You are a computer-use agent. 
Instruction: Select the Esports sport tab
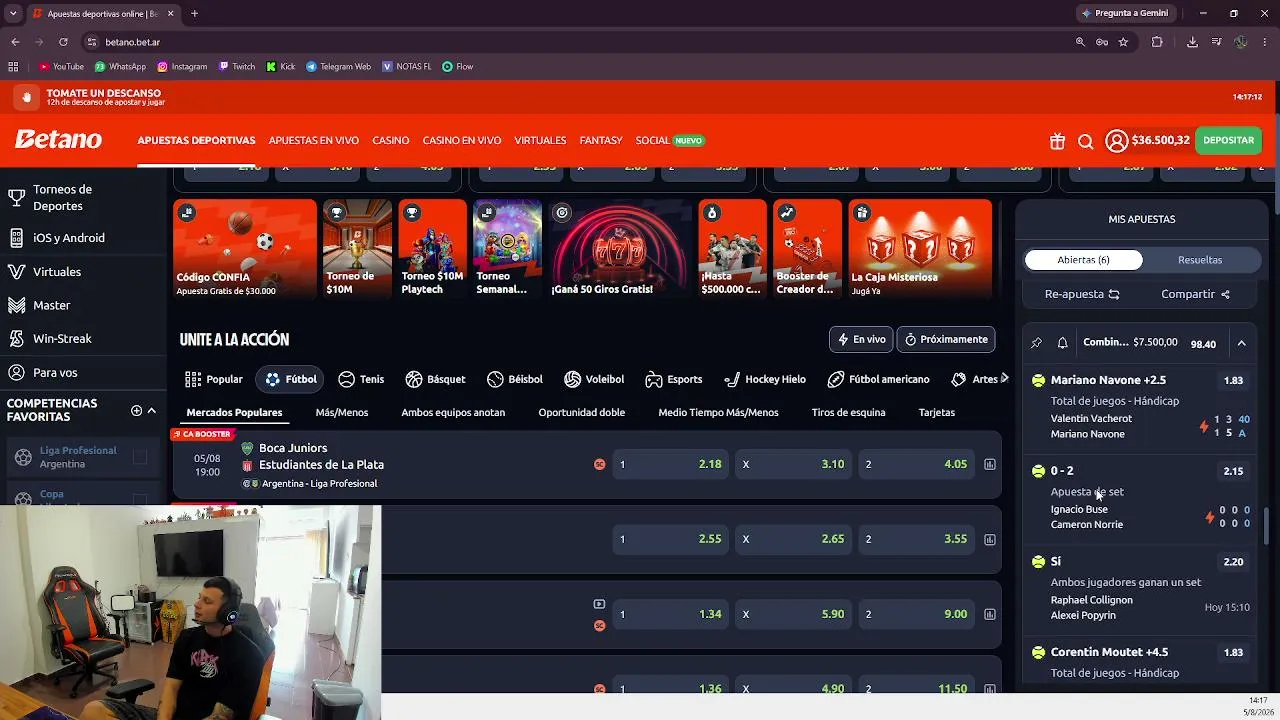673,380
